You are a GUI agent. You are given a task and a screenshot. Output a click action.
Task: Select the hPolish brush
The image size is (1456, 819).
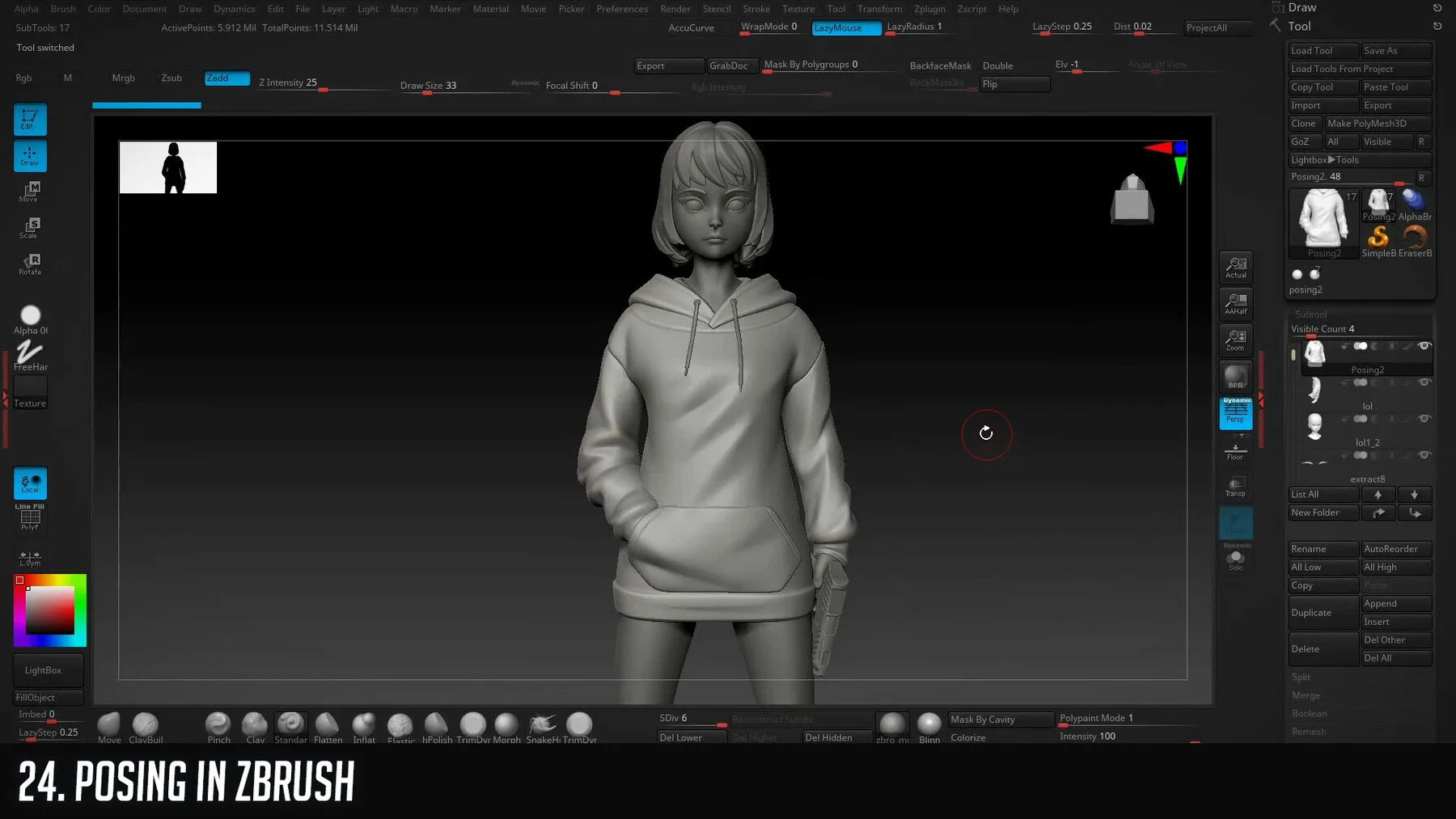tap(437, 728)
